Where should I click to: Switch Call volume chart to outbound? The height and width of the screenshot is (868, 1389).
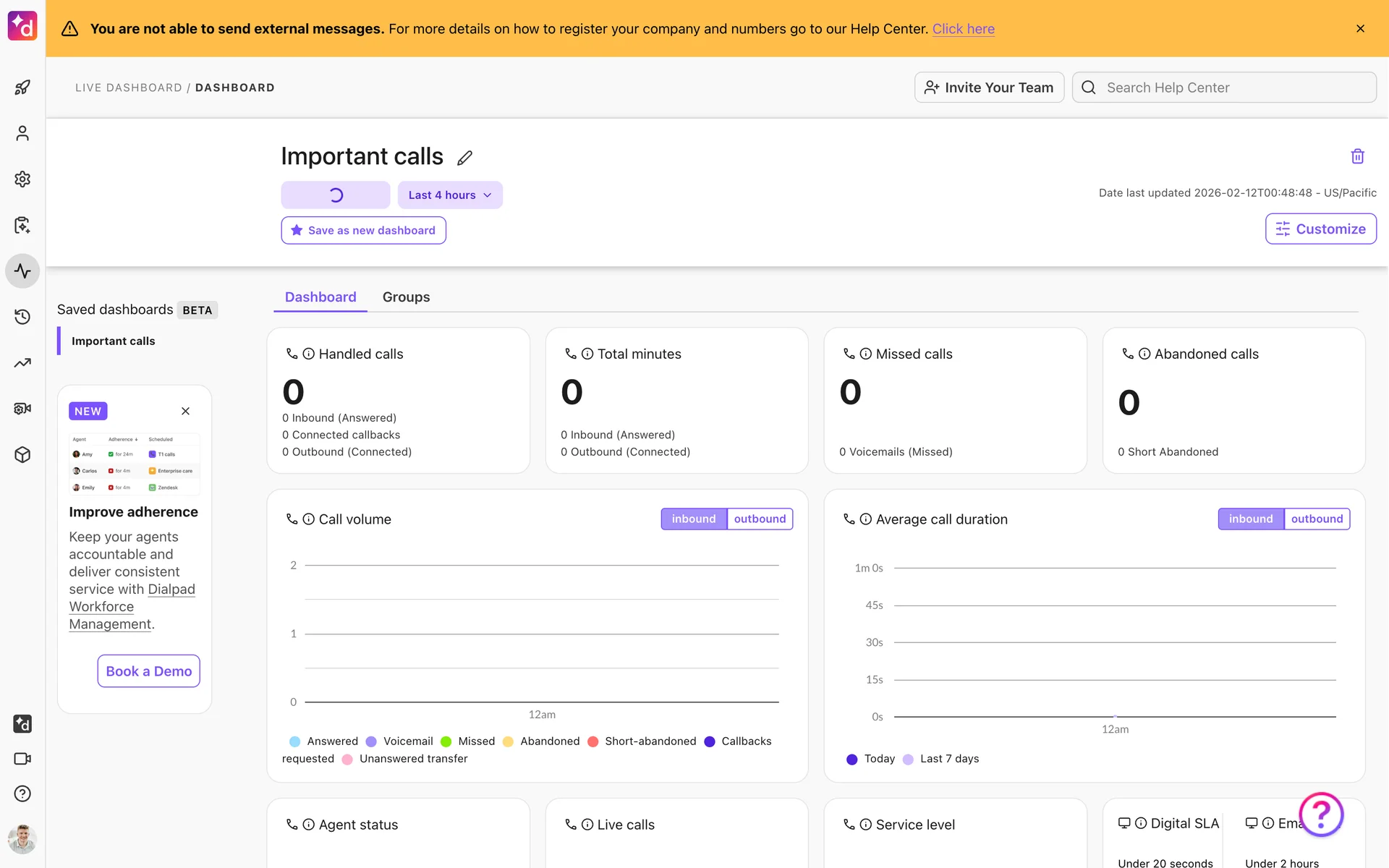(760, 519)
